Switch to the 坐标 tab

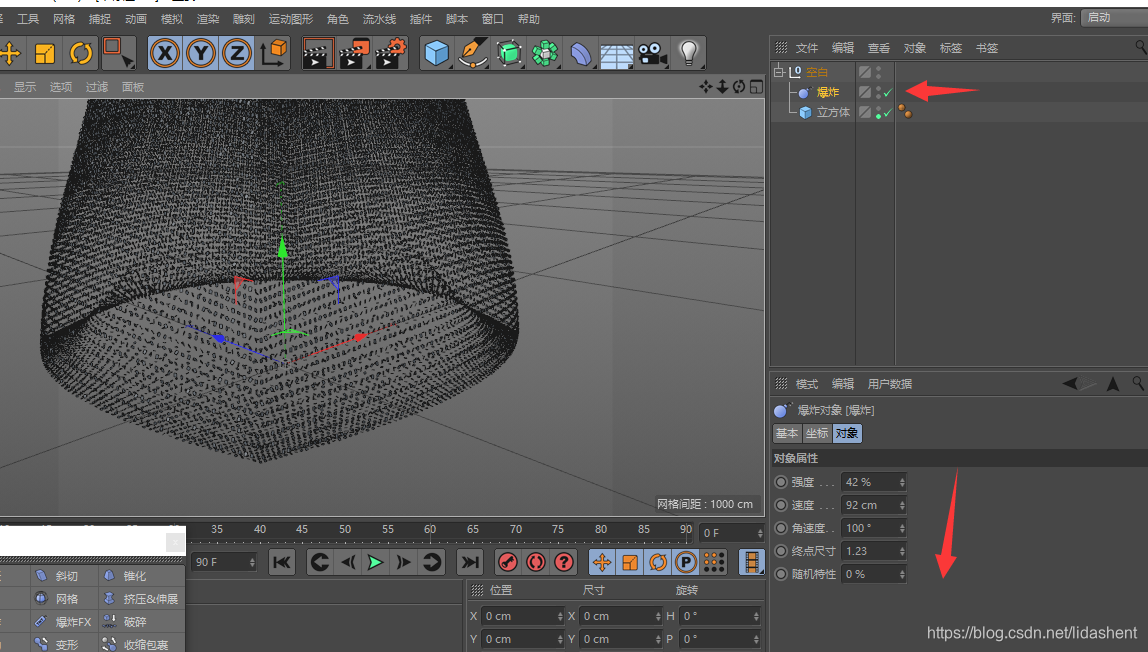click(817, 433)
